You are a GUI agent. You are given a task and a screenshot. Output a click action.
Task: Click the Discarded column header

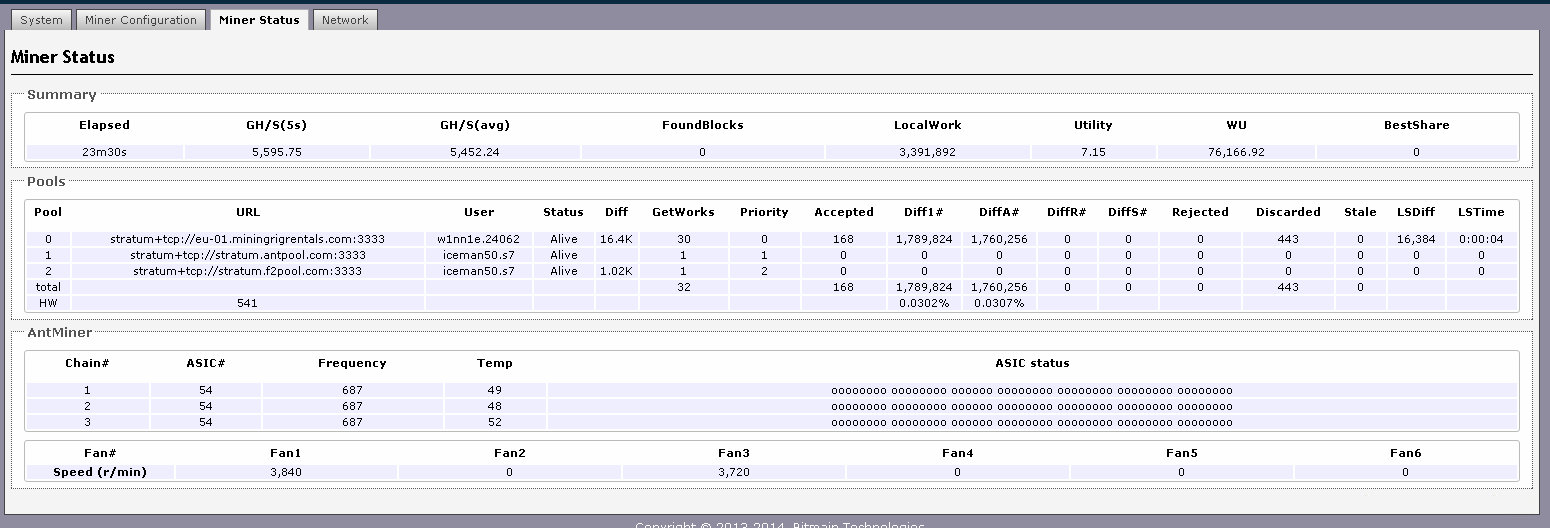click(x=1288, y=212)
